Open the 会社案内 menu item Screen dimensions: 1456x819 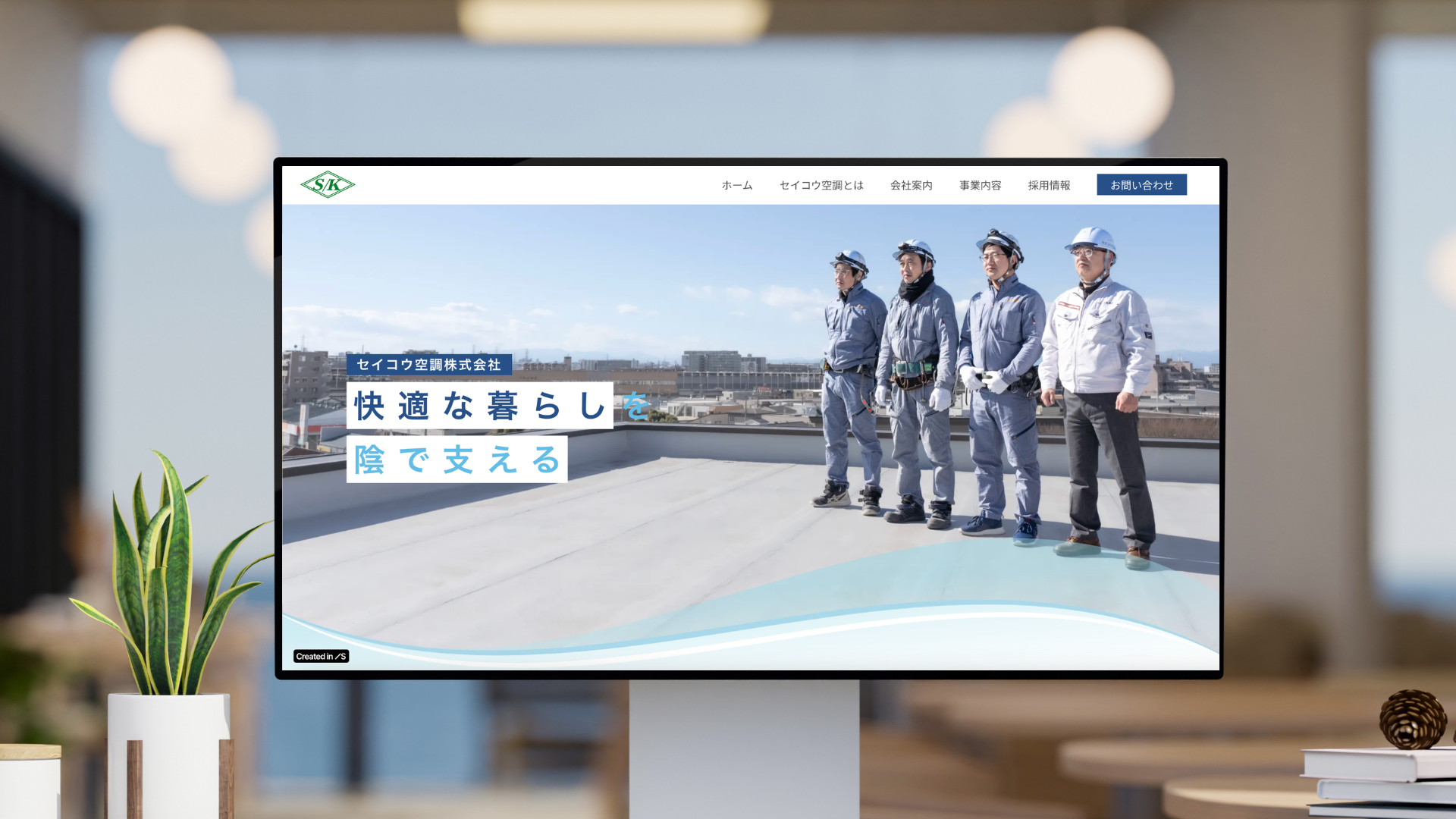(x=911, y=185)
